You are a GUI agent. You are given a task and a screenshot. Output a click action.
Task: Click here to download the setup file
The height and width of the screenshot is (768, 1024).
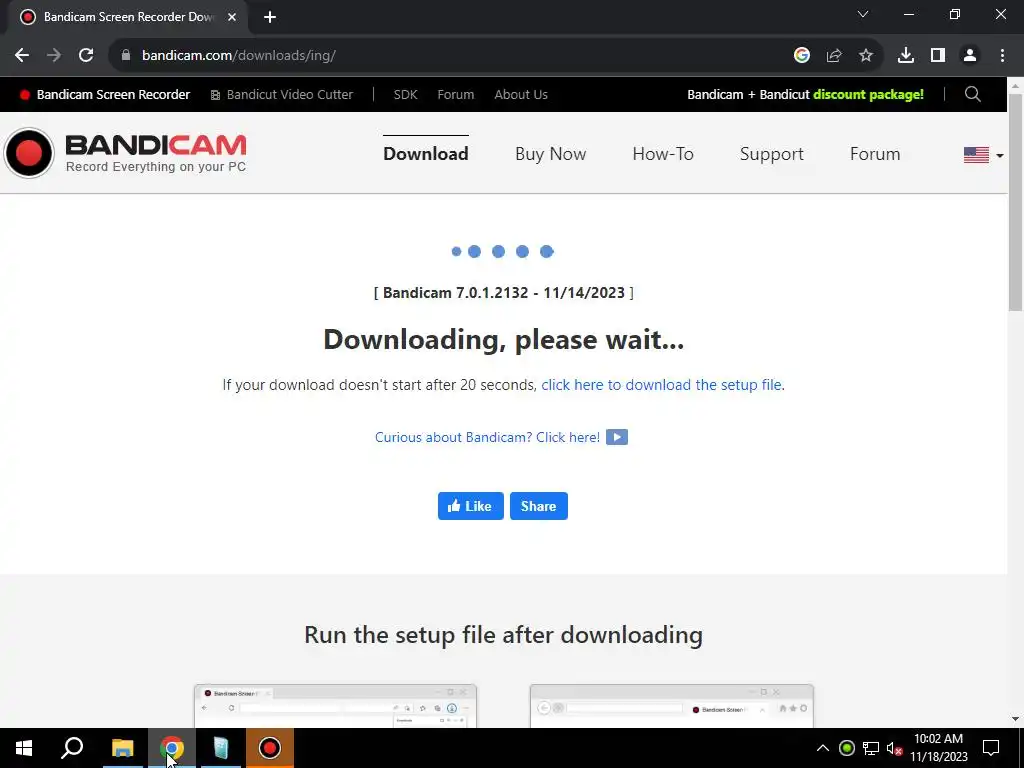click(662, 385)
